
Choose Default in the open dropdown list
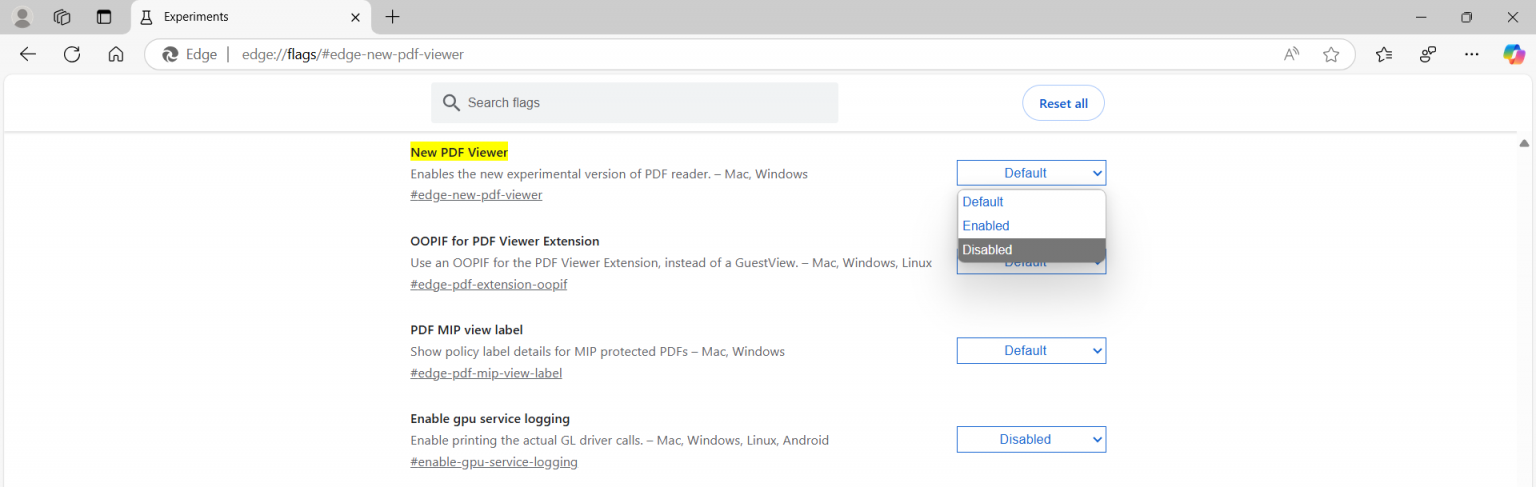[x=1031, y=202]
